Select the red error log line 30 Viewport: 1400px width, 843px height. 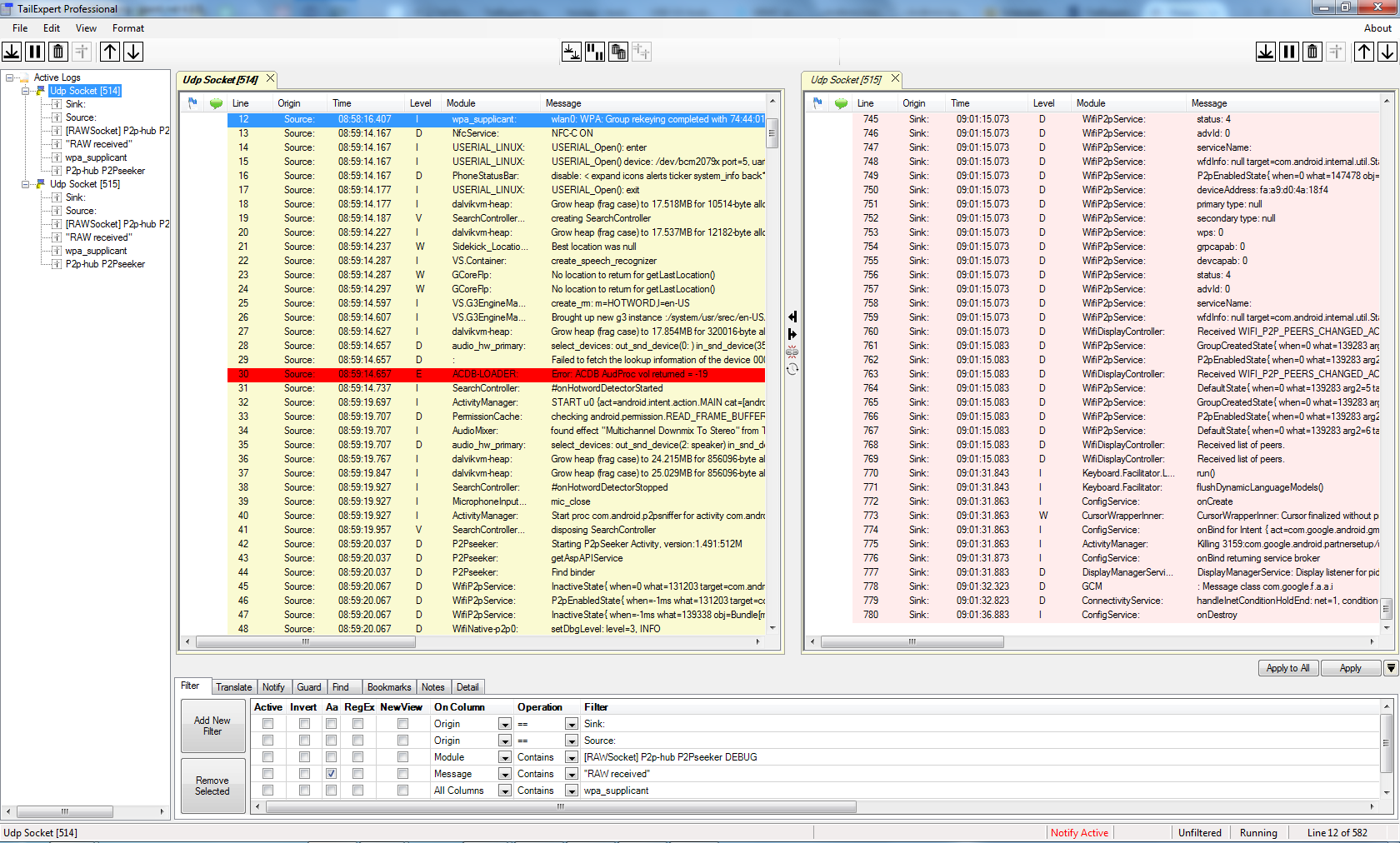click(x=495, y=374)
